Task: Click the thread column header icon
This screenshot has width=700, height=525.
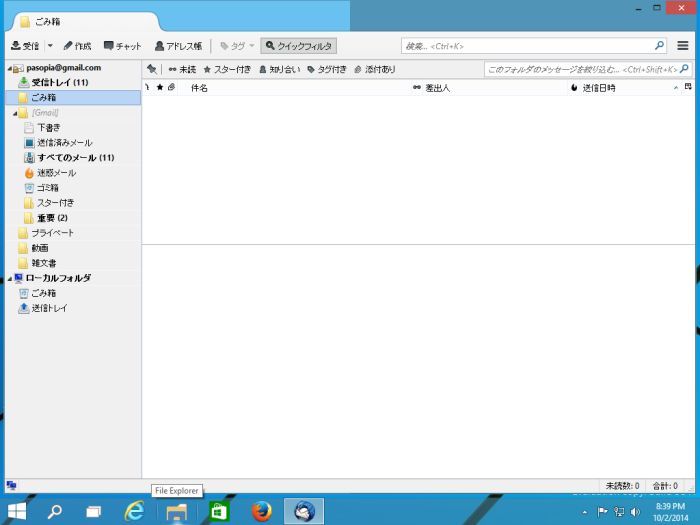Action: point(147,88)
